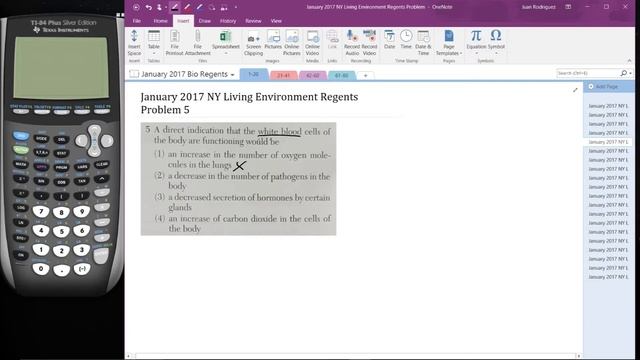Click the calculator's negative (-) key

click(x=82, y=269)
